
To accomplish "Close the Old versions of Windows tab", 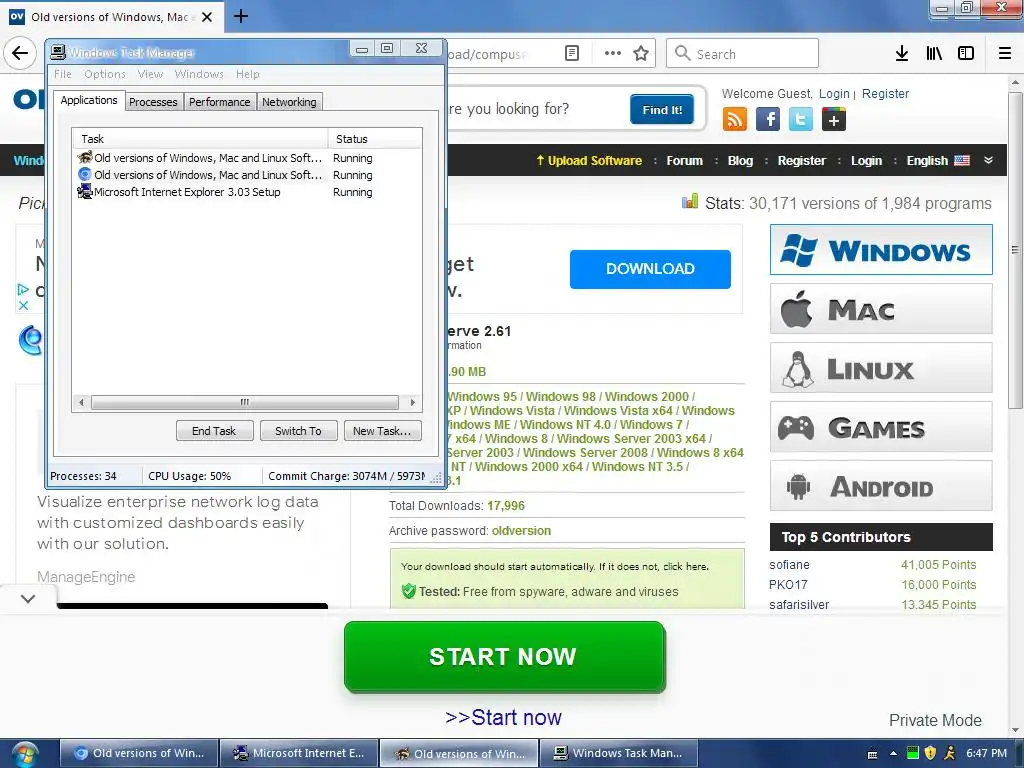I will 207,17.
